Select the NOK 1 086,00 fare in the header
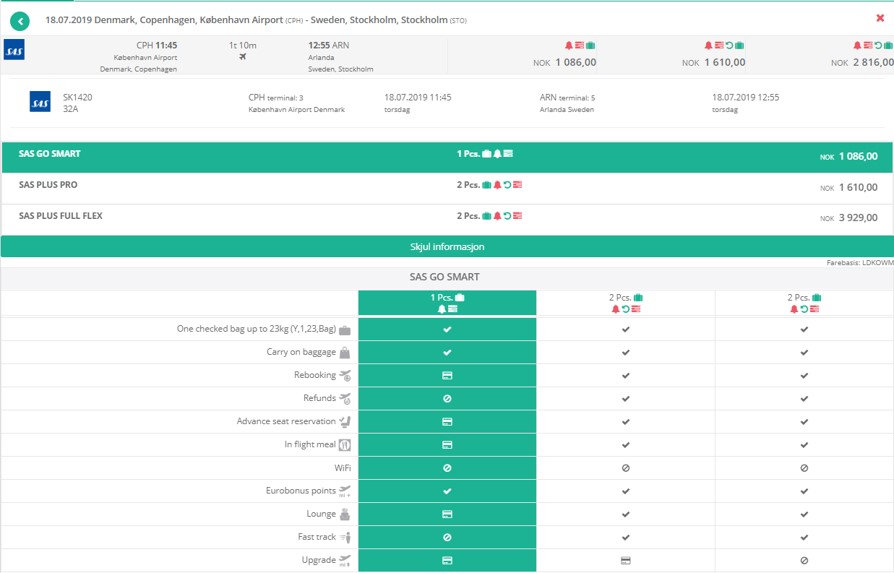This screenshot has width=894, height=573. tap(564, 63)
